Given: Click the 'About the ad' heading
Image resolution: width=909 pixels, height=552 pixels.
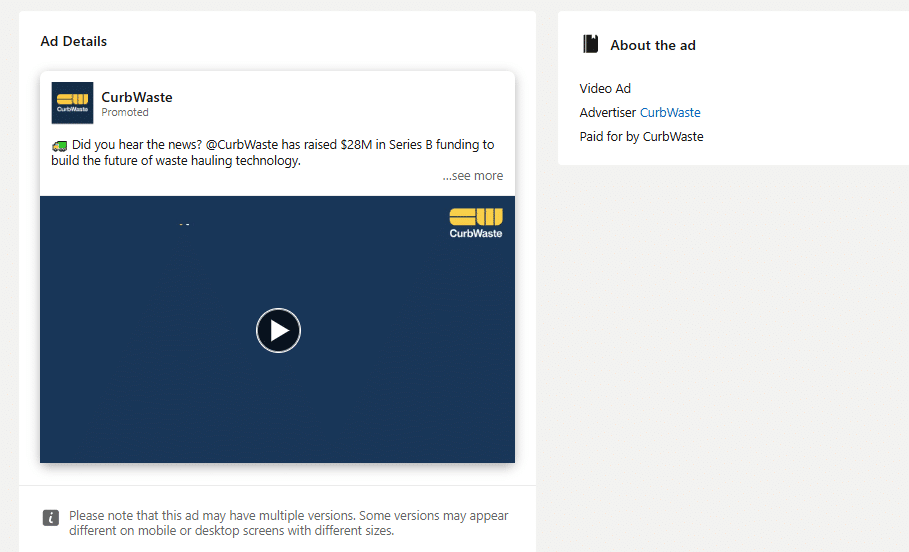Looking at the screenshot, I should pos(652,45).
